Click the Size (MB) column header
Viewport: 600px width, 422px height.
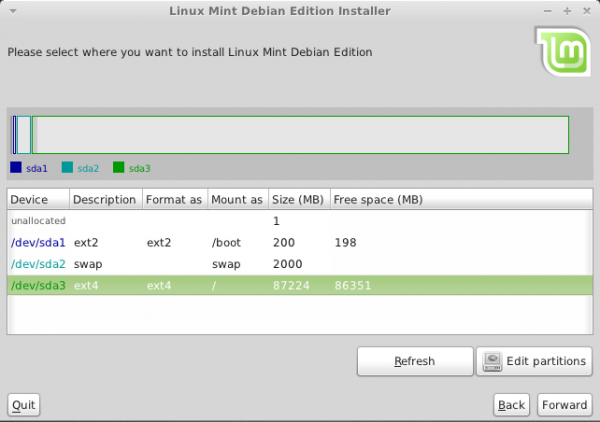299,199
